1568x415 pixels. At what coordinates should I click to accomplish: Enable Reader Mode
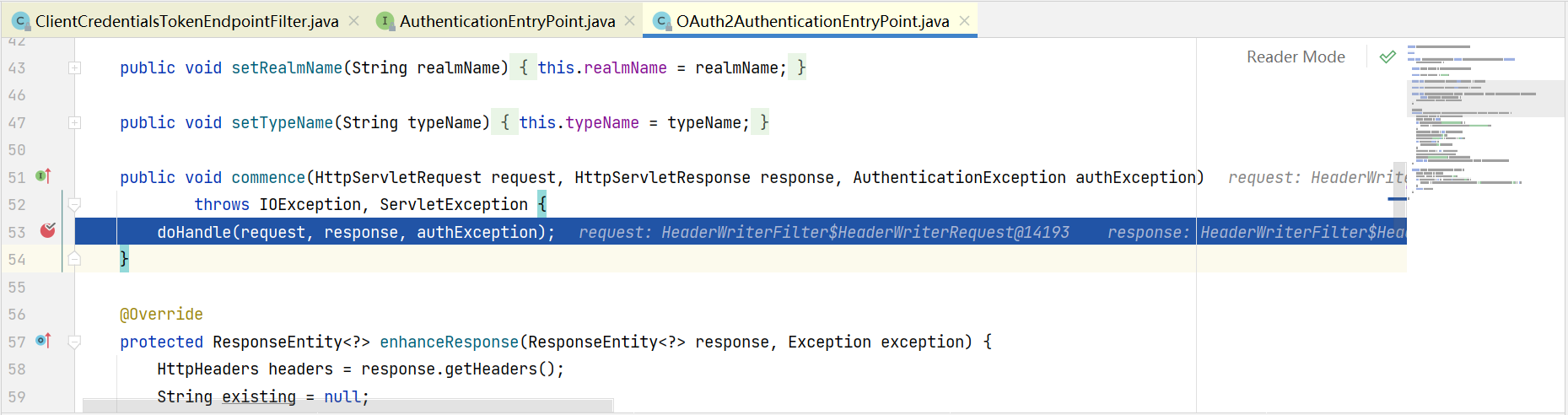(x=1296, y=57)
